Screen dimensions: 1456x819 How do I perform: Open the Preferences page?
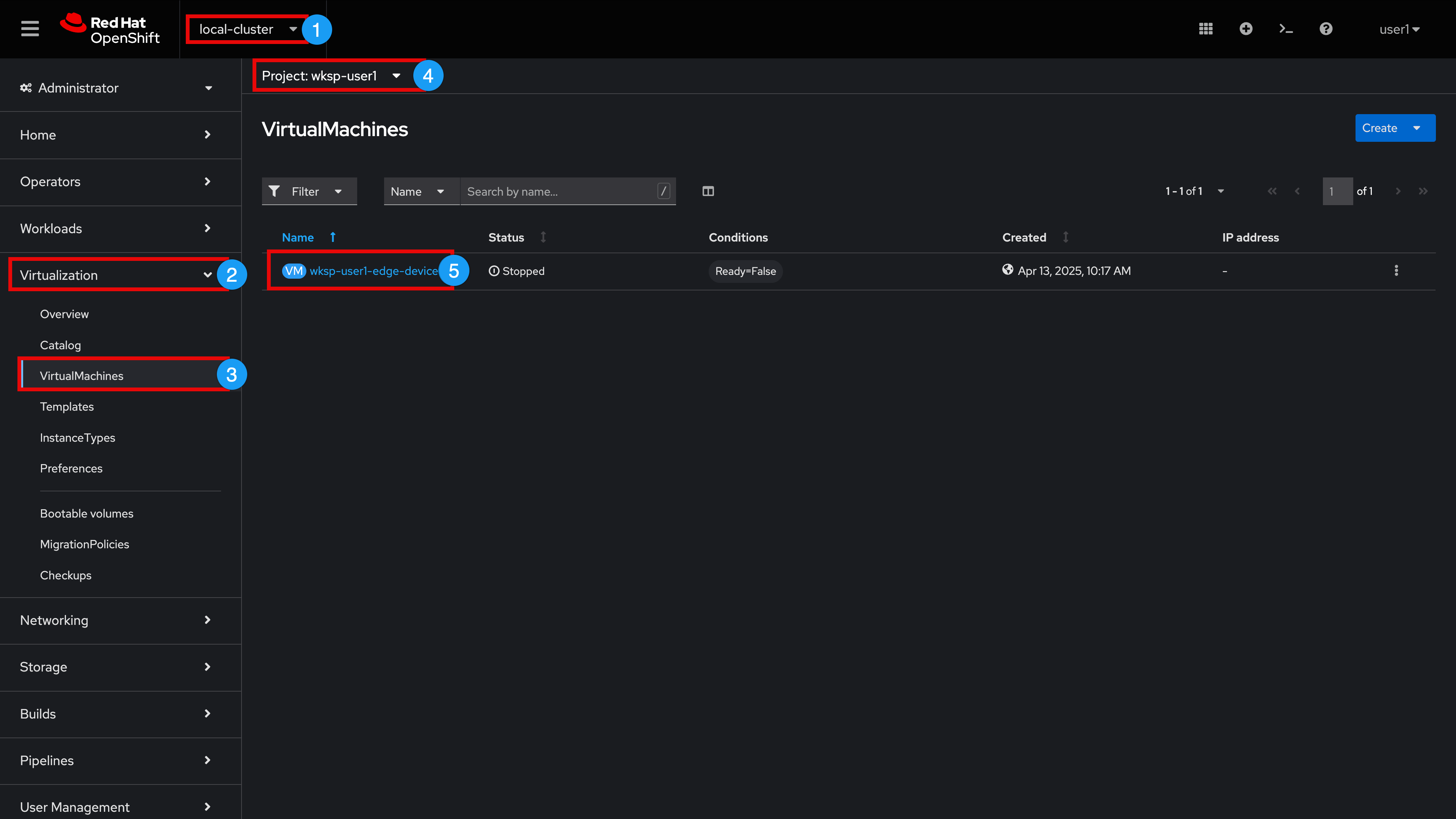coord(71,468)
